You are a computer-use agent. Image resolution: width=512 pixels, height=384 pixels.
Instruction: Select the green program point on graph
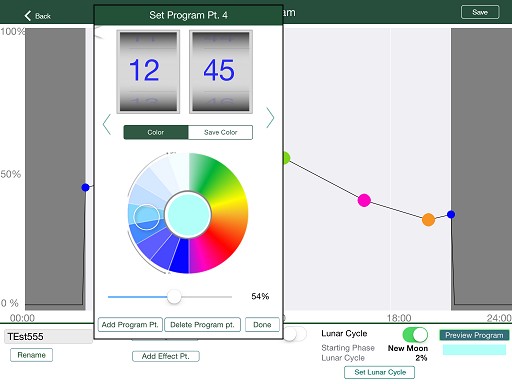tap(287, 158)
